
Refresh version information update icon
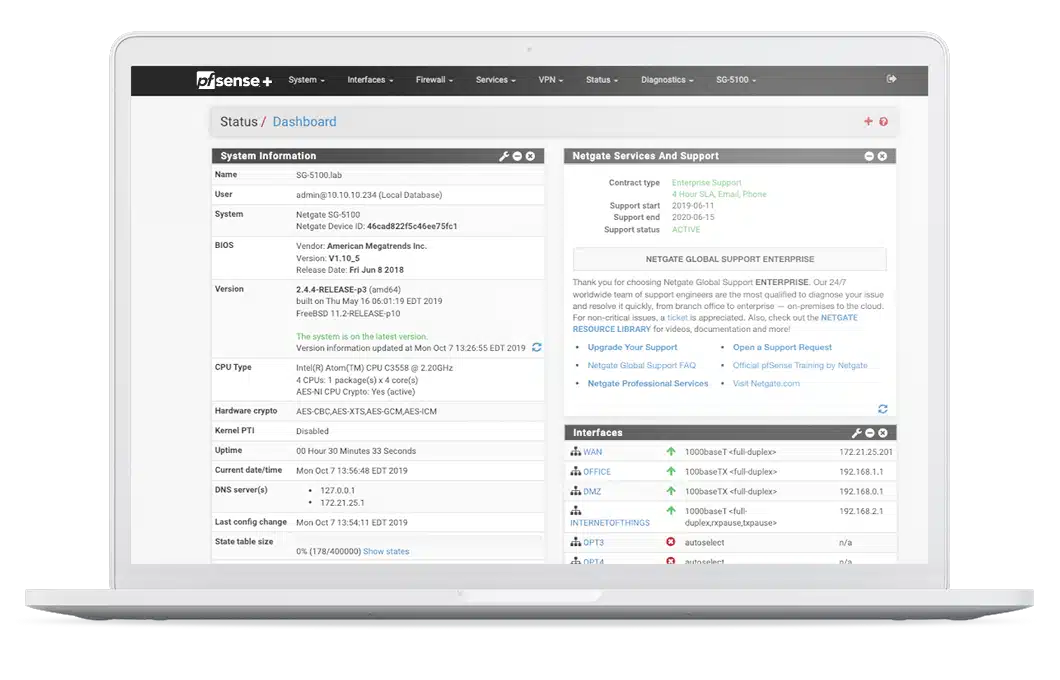[x=537, y=347]
